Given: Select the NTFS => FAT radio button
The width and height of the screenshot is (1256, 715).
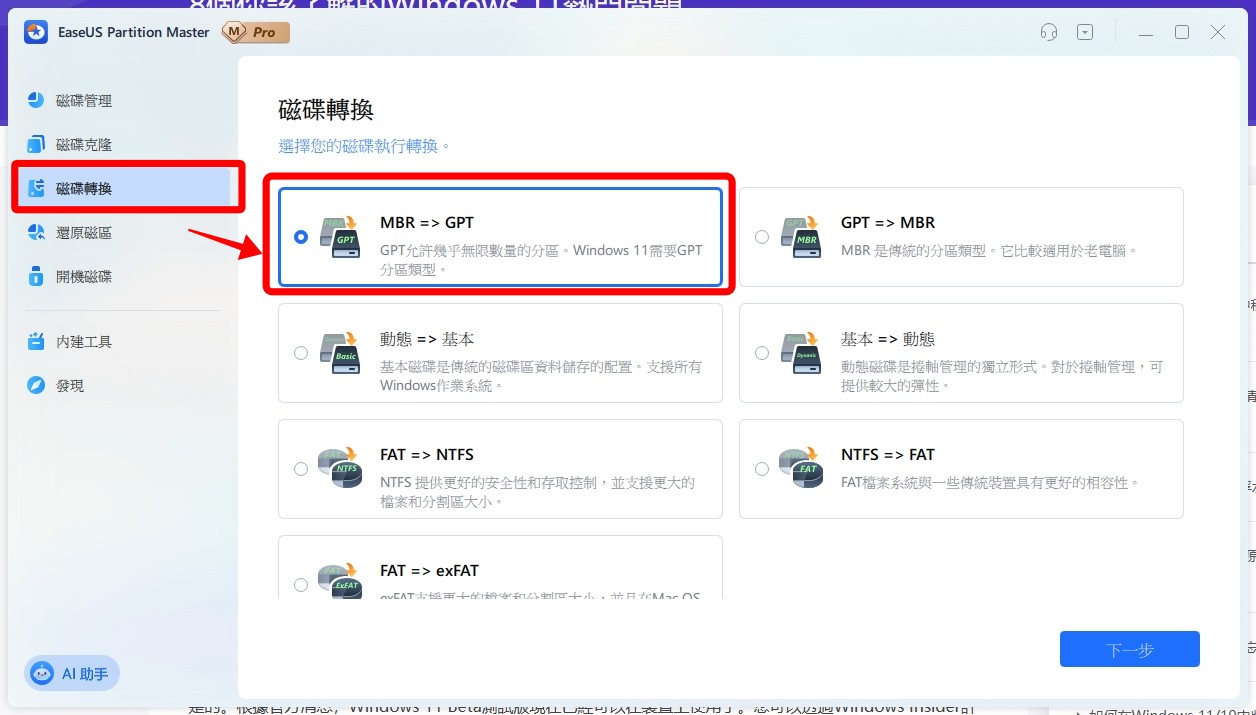Looking at the screenshot, I should (762, 469).
